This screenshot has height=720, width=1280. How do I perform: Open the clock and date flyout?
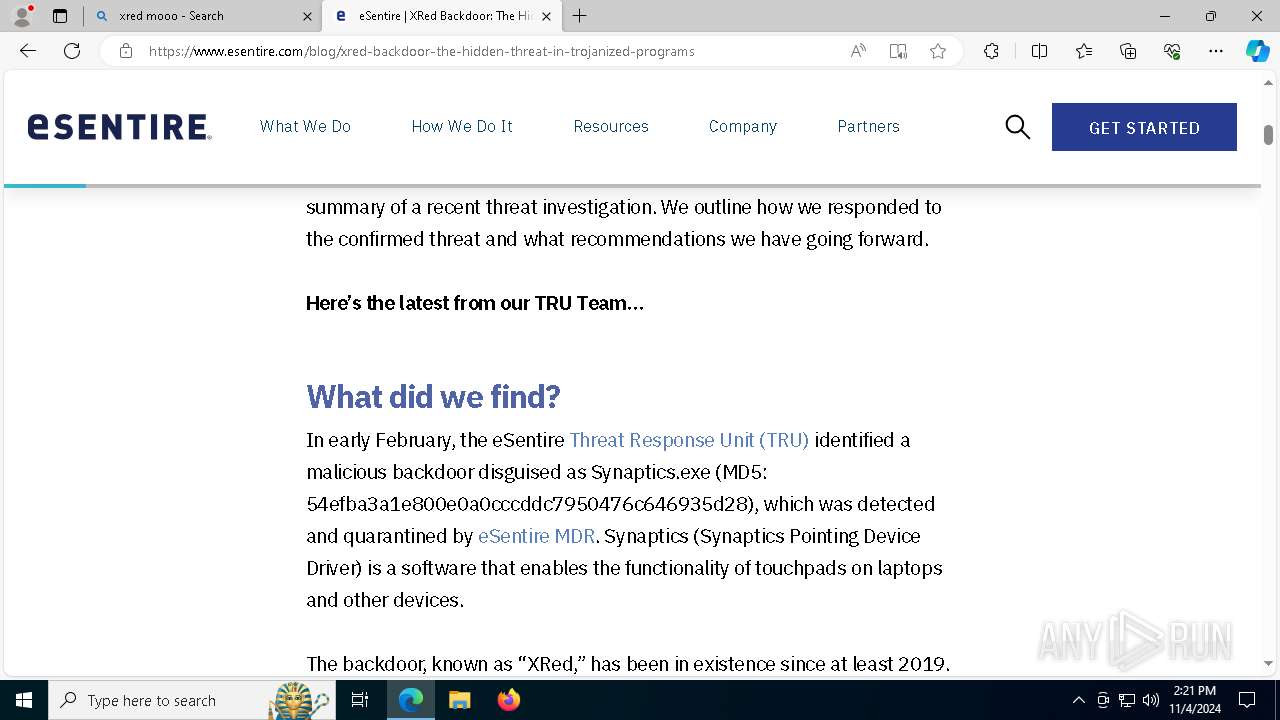click(1194, 700)
